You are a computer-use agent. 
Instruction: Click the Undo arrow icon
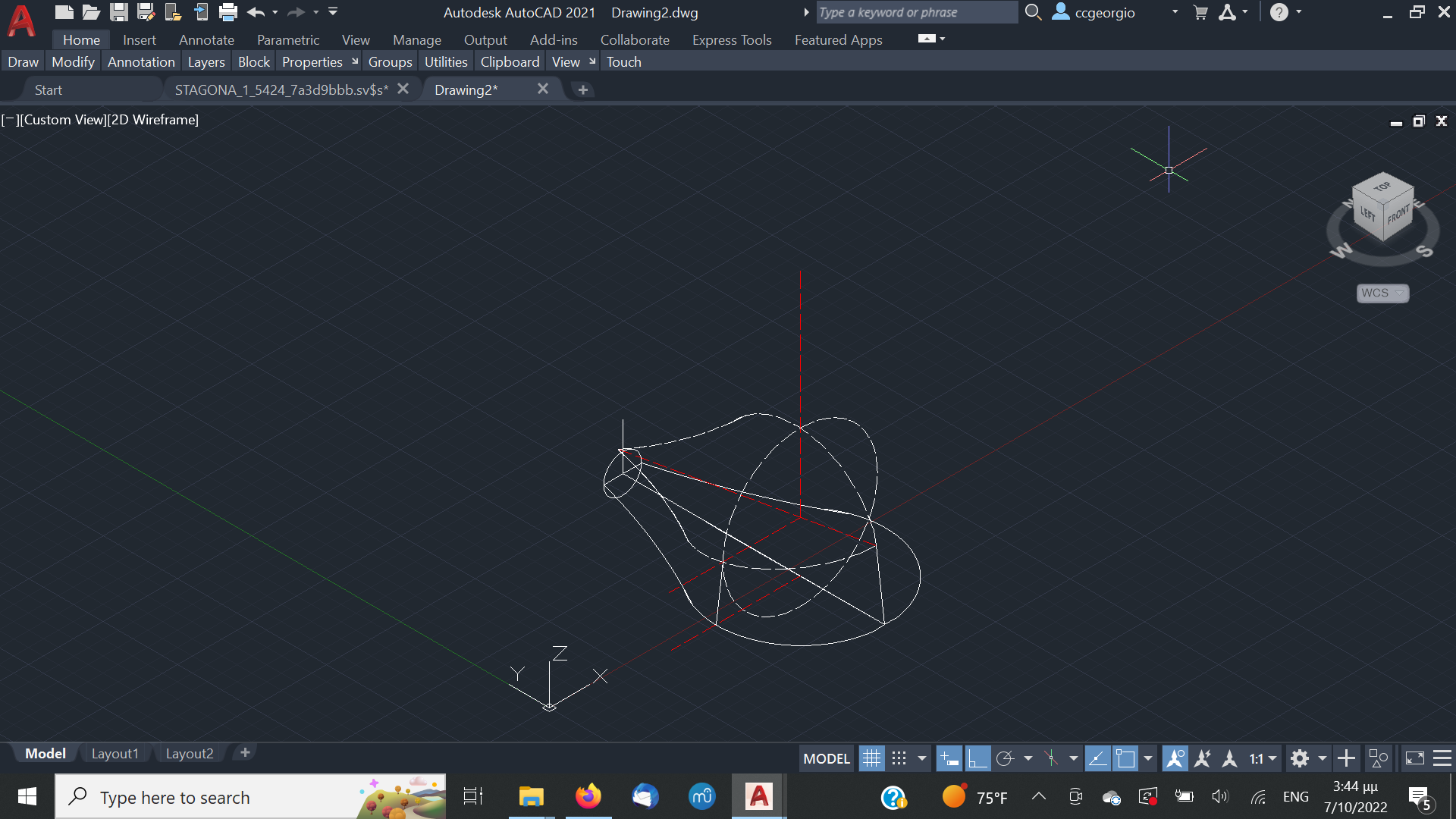(256, 12)
